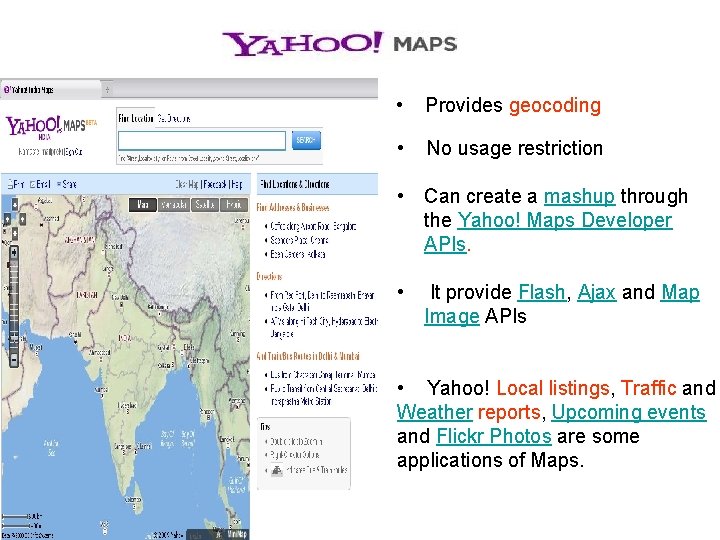Select the Yahoo India Maps browser tab

tap(51, 90)
